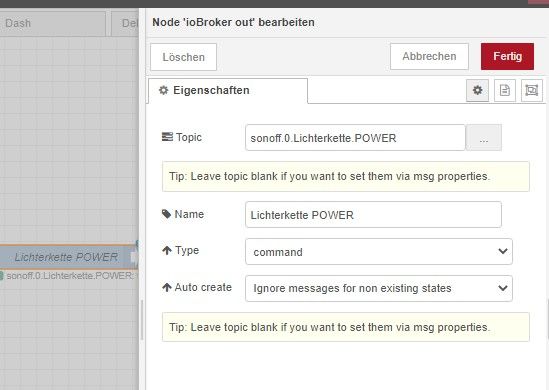Click the Type label
549x390 pixels.
(x=181, y=250)
